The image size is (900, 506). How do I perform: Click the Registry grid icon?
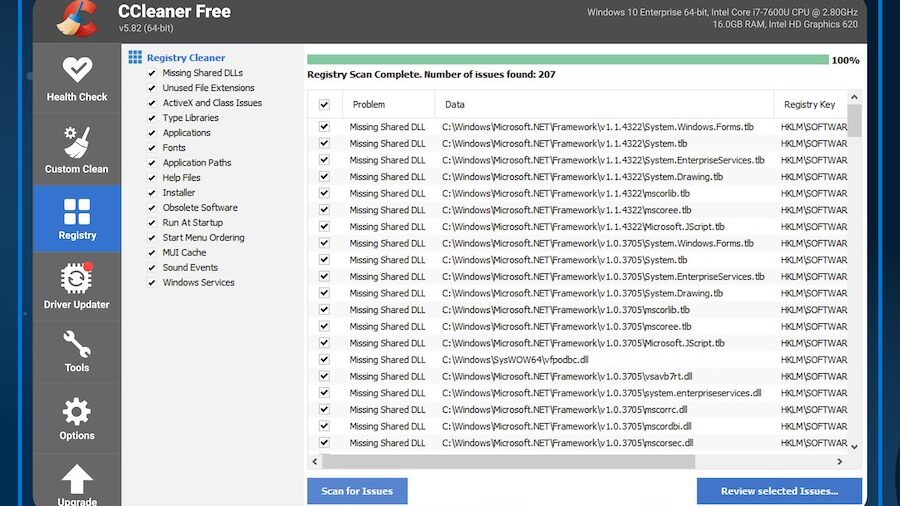coord(77,211)
